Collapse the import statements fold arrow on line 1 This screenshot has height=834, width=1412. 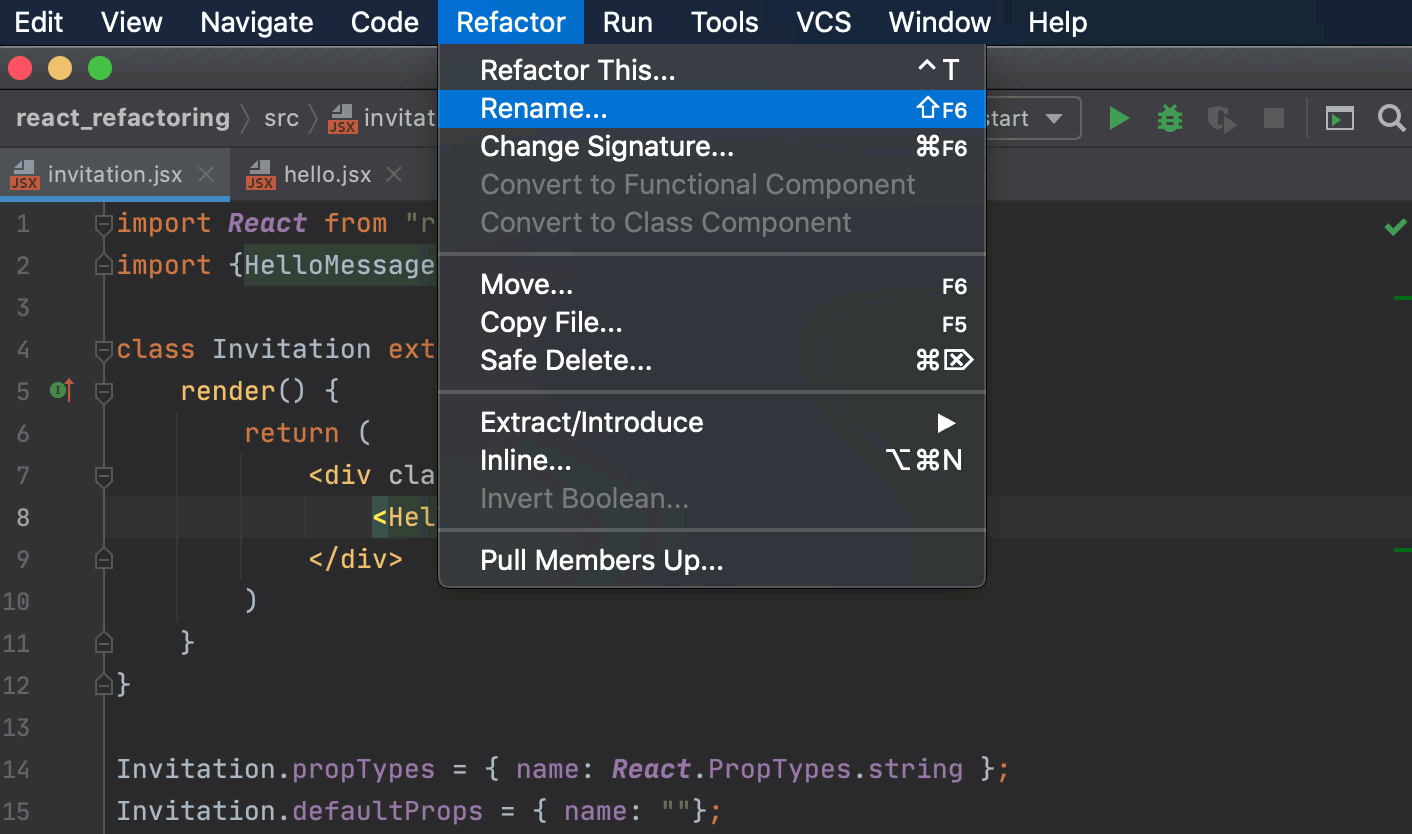click(103, 223)
